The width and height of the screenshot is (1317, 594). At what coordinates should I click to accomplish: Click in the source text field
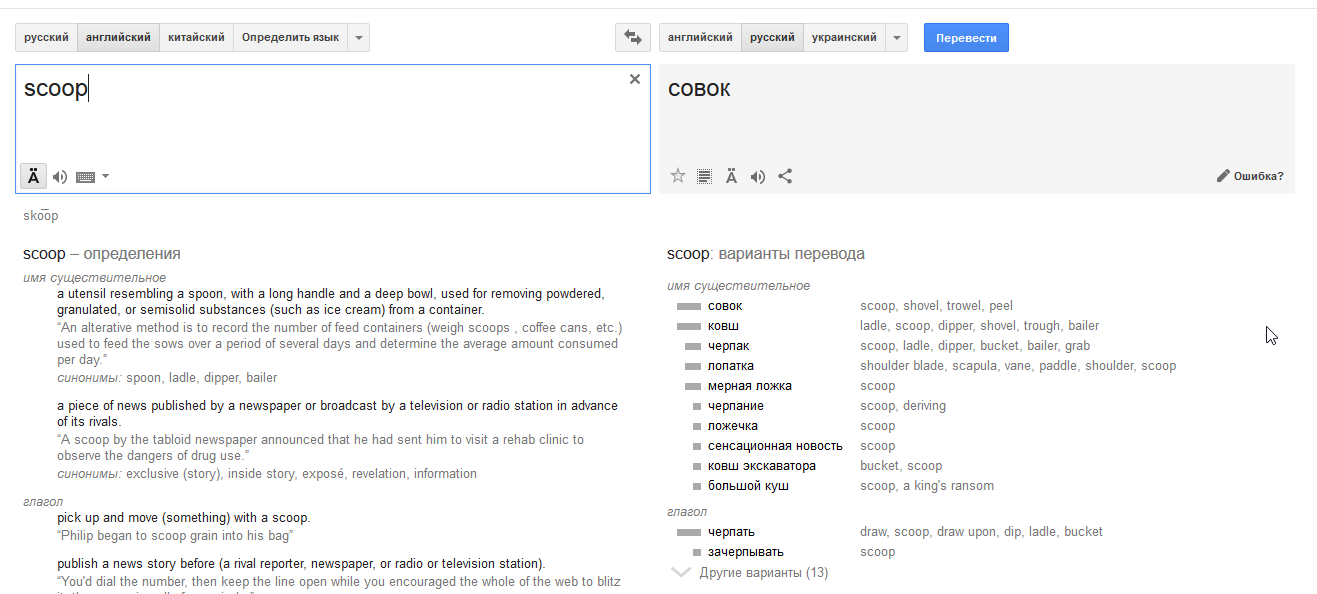tap(333, 129)
